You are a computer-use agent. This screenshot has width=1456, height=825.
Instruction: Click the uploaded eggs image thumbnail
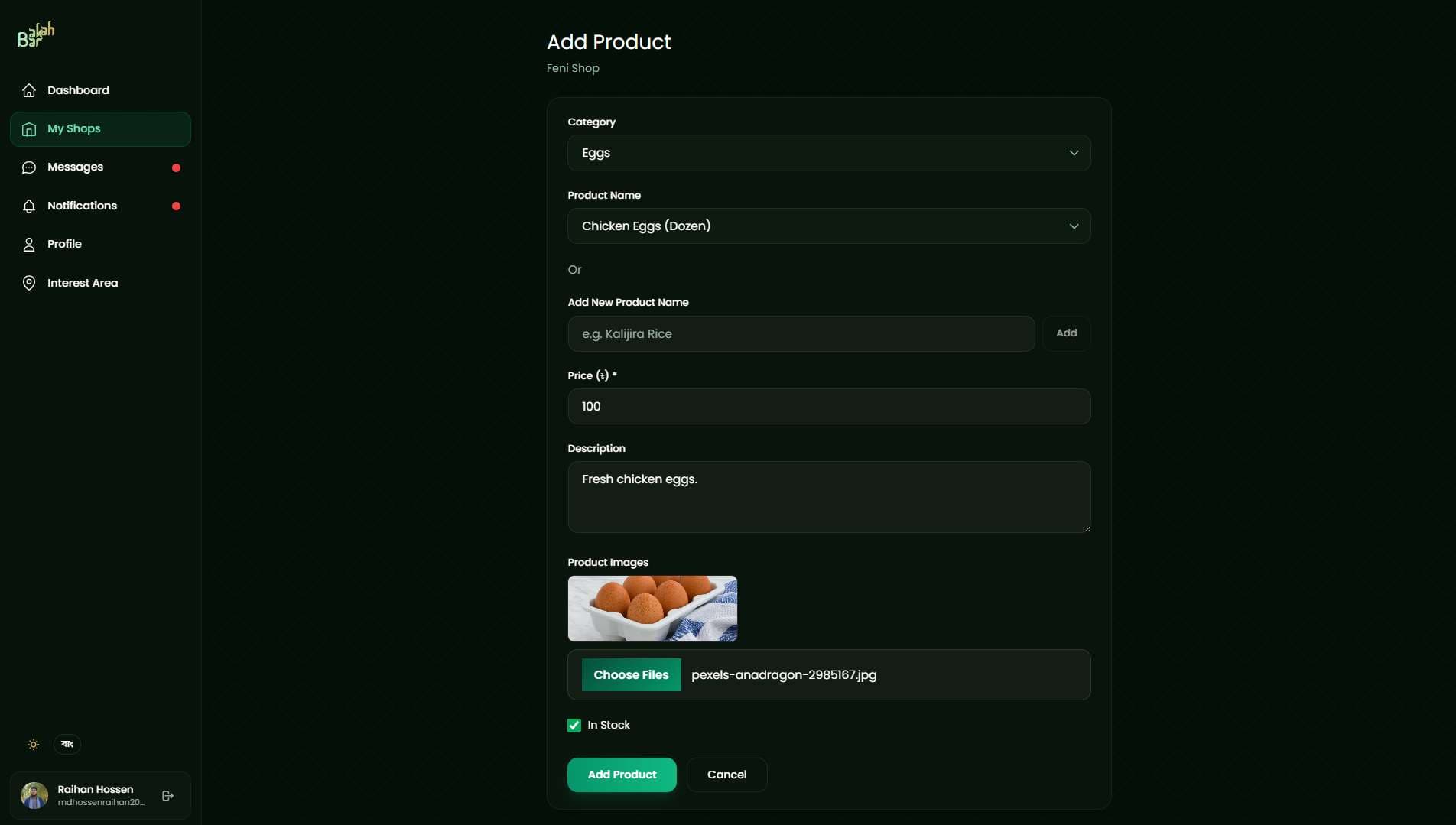click(x=652, y=609)
